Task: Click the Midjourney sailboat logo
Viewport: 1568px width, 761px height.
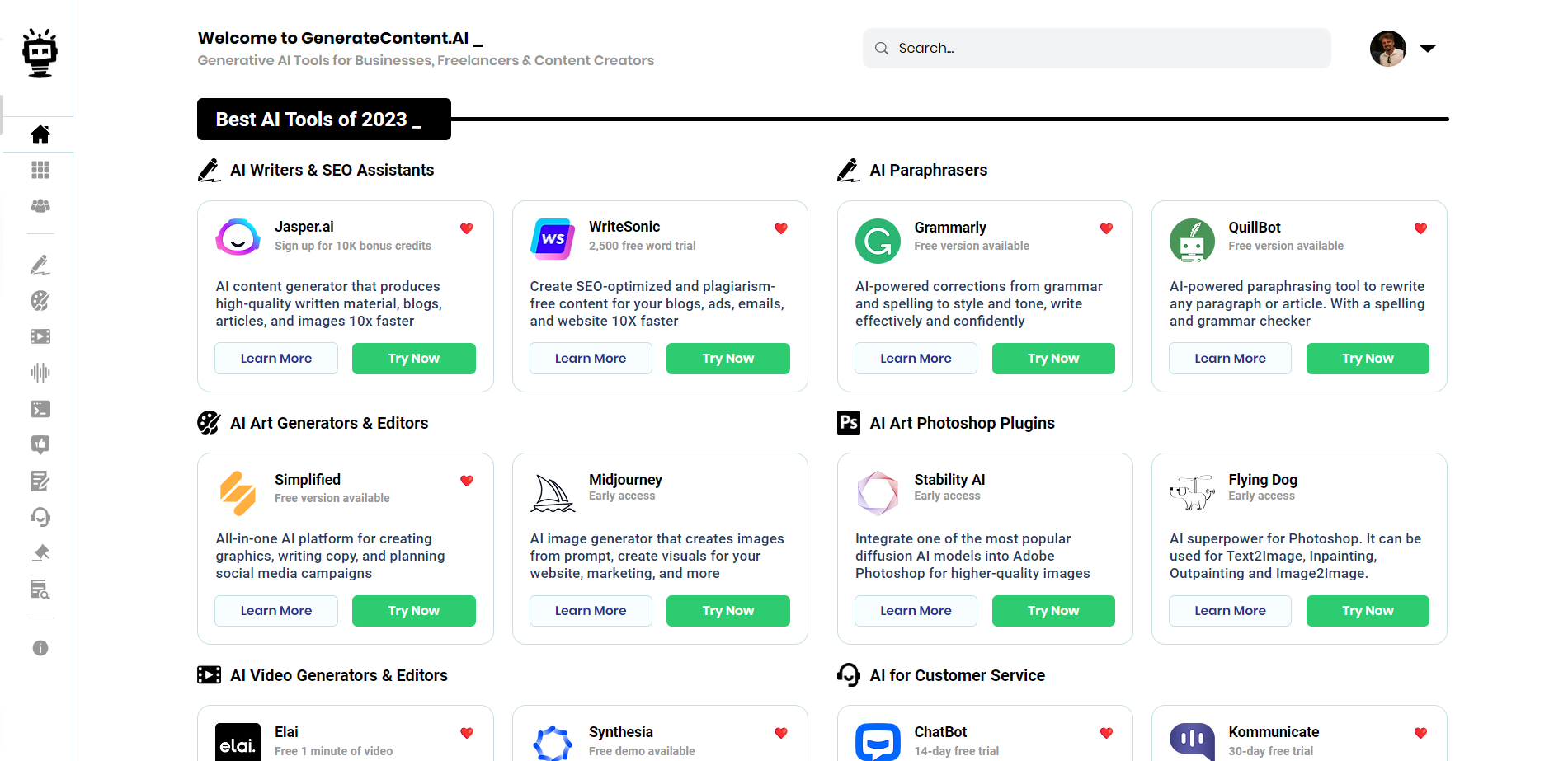Action: [553, 493]
